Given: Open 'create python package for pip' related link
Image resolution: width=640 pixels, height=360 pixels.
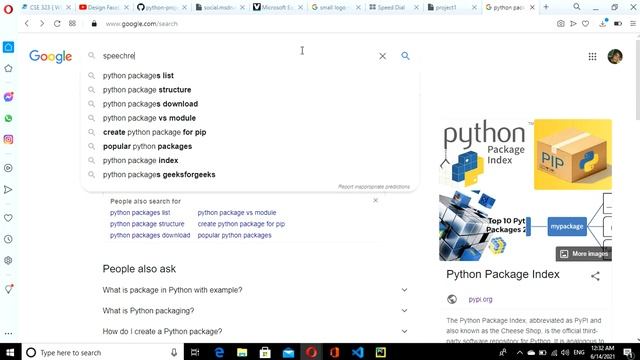Looking at the screenshot, I should pos(241,224).
